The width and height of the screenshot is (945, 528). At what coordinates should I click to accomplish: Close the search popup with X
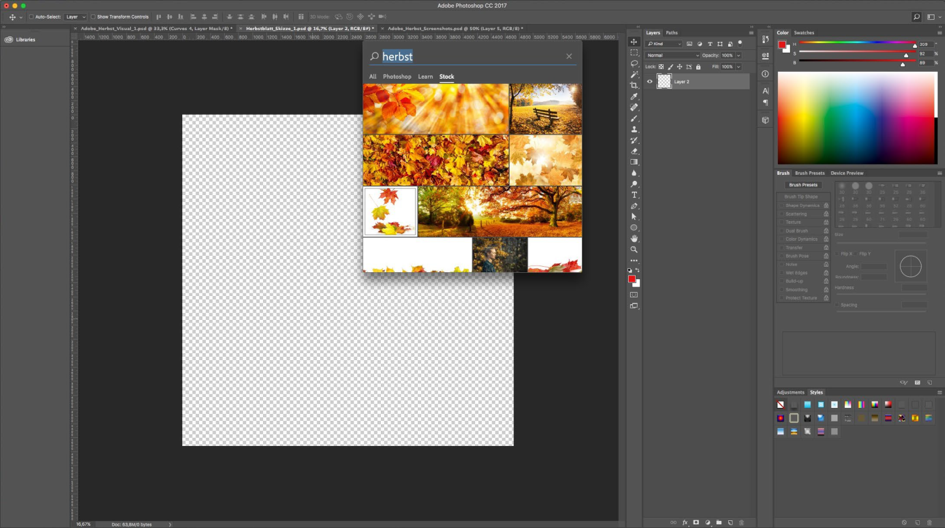click(x=569, y=56)
